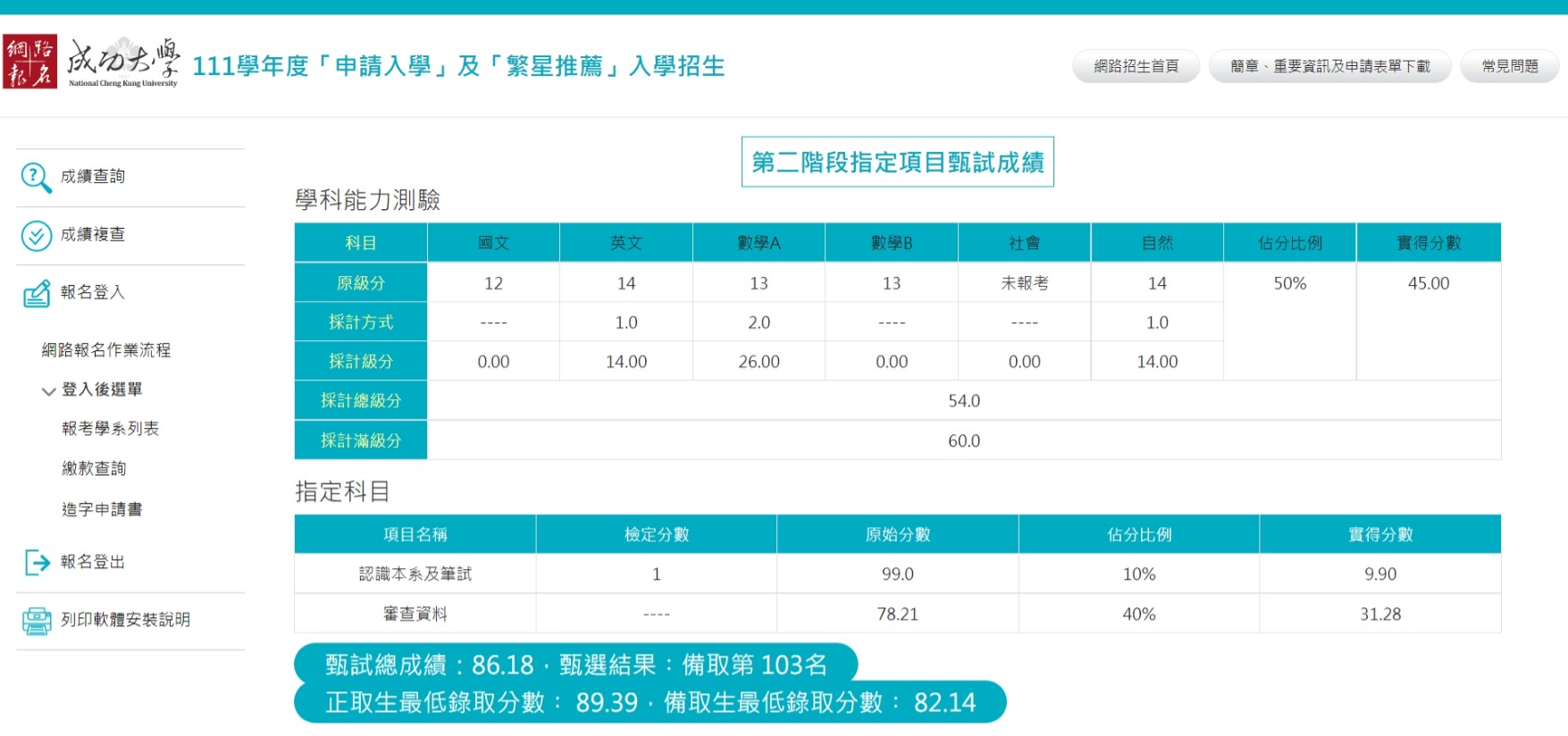Go to 網路報名作業流程

click(105, 350)
